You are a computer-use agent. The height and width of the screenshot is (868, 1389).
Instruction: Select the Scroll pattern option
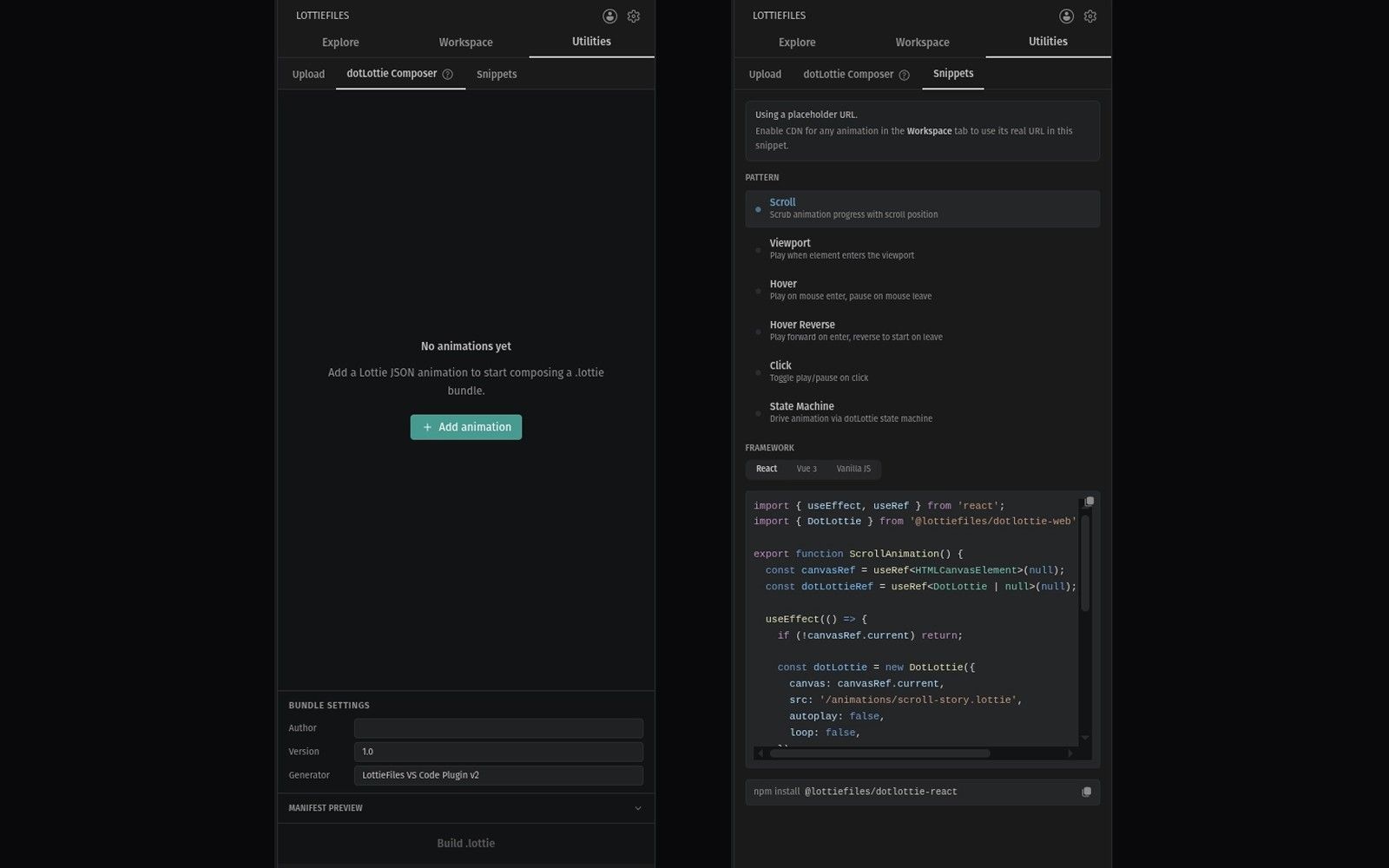(x=922, y=208)
